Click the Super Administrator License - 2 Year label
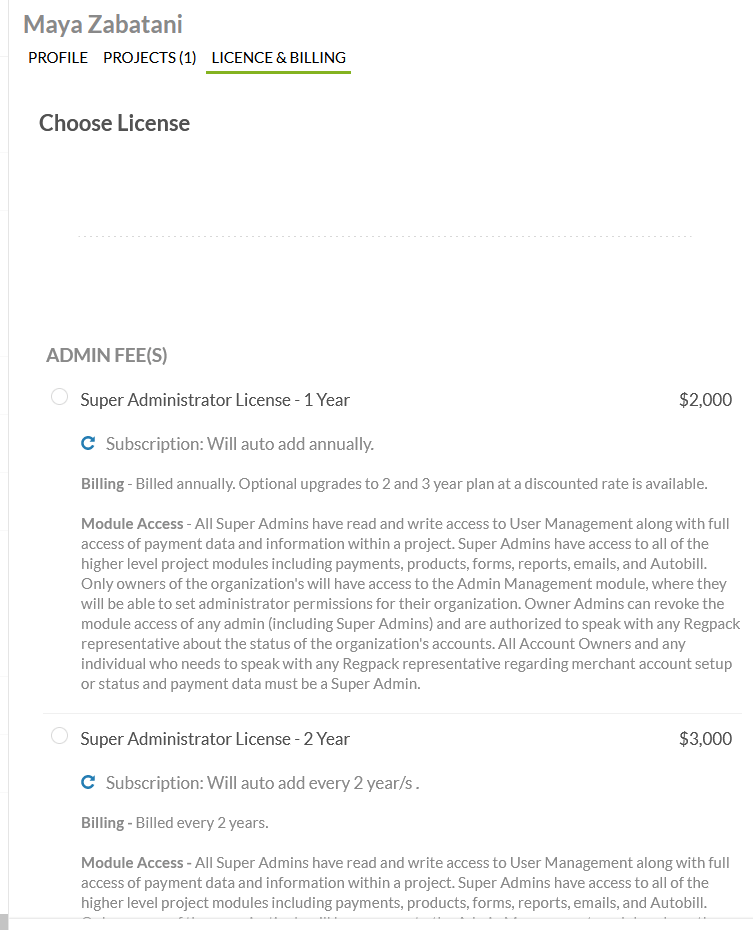The width and height of the screenshot is (753, 930). pos(215,739)
